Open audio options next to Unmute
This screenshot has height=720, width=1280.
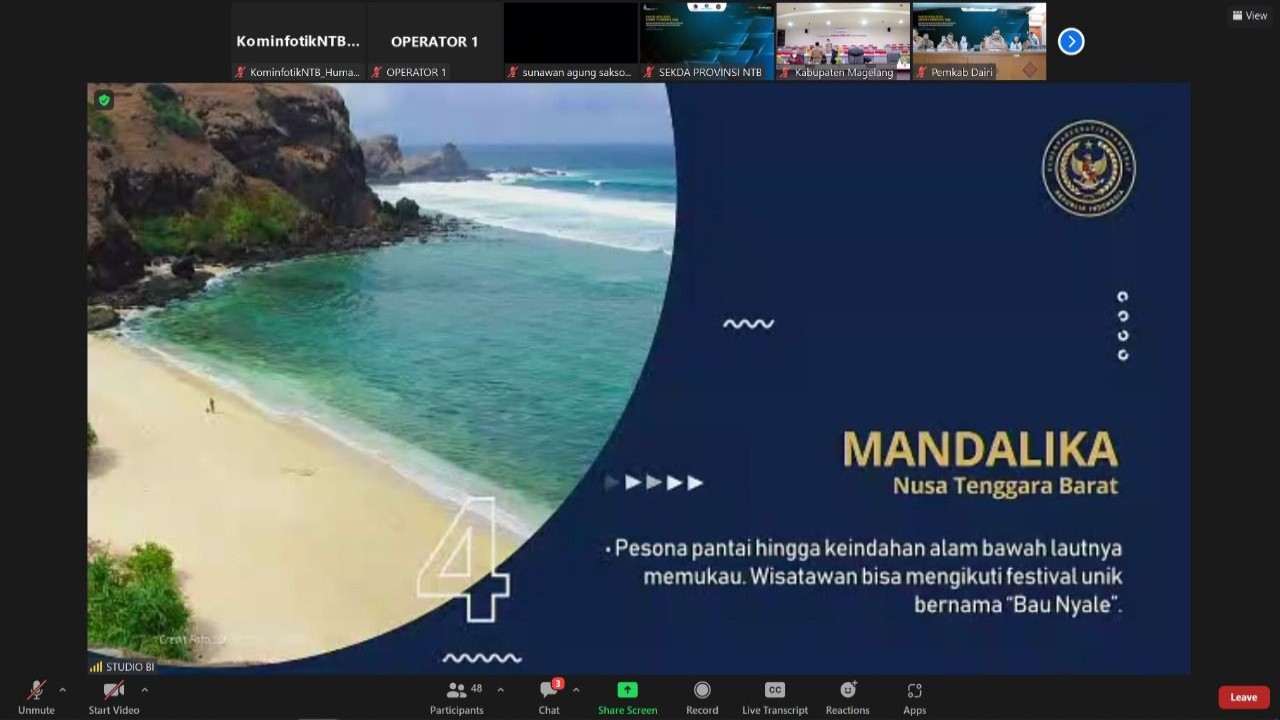[62, 690]
